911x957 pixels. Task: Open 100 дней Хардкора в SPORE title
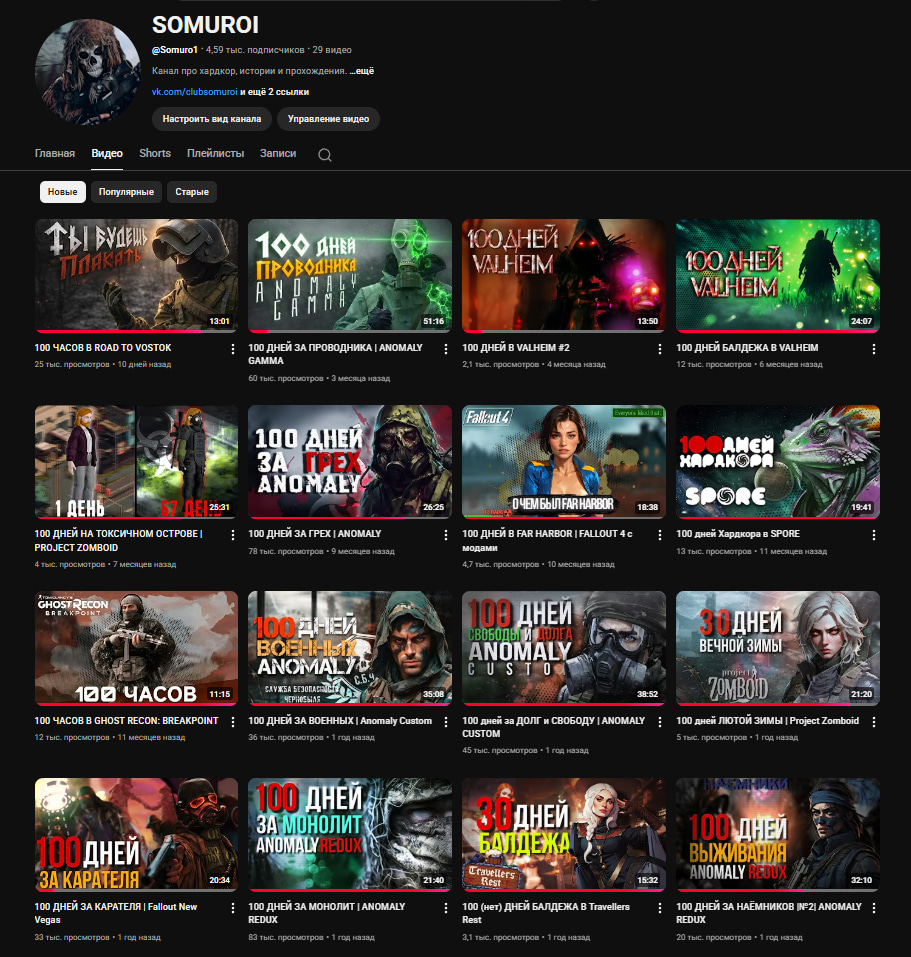coord(738,533)
